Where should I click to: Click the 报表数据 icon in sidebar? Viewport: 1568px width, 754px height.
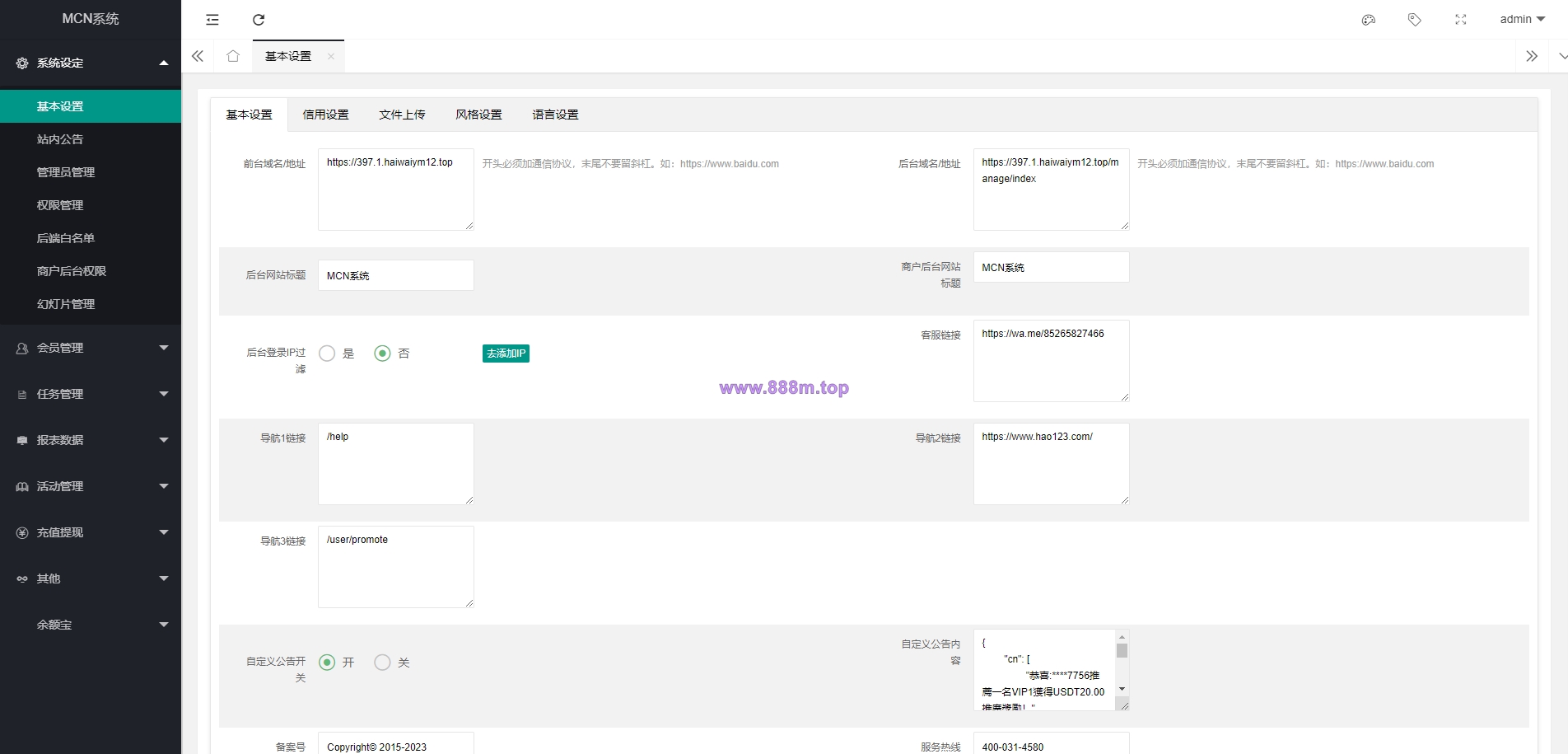[22, 441]
